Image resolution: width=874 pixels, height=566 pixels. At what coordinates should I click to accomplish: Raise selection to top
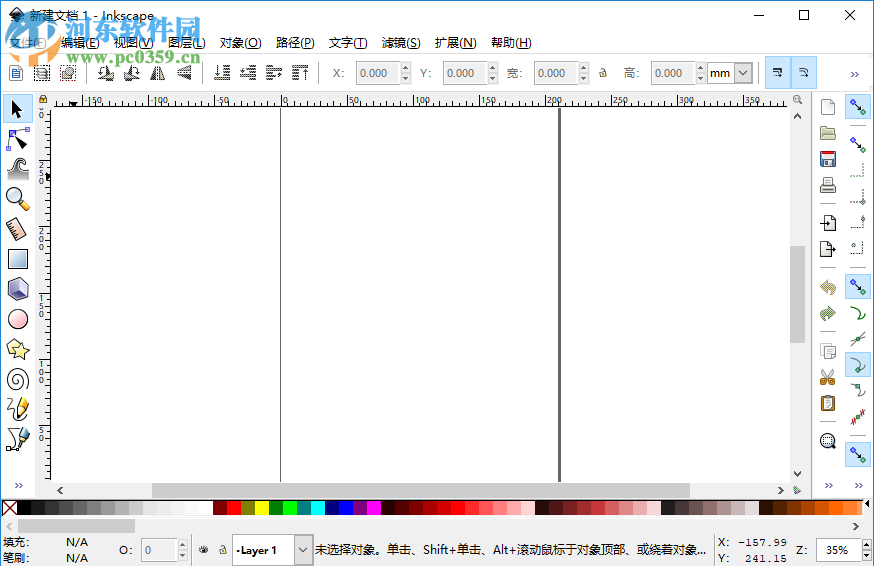point(300,73)
